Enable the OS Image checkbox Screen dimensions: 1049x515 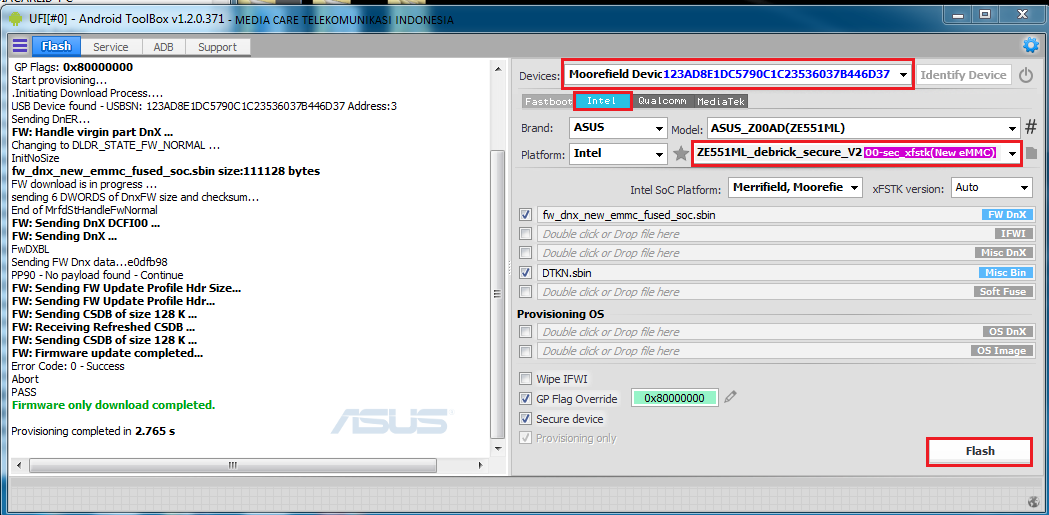click(526, 350)
